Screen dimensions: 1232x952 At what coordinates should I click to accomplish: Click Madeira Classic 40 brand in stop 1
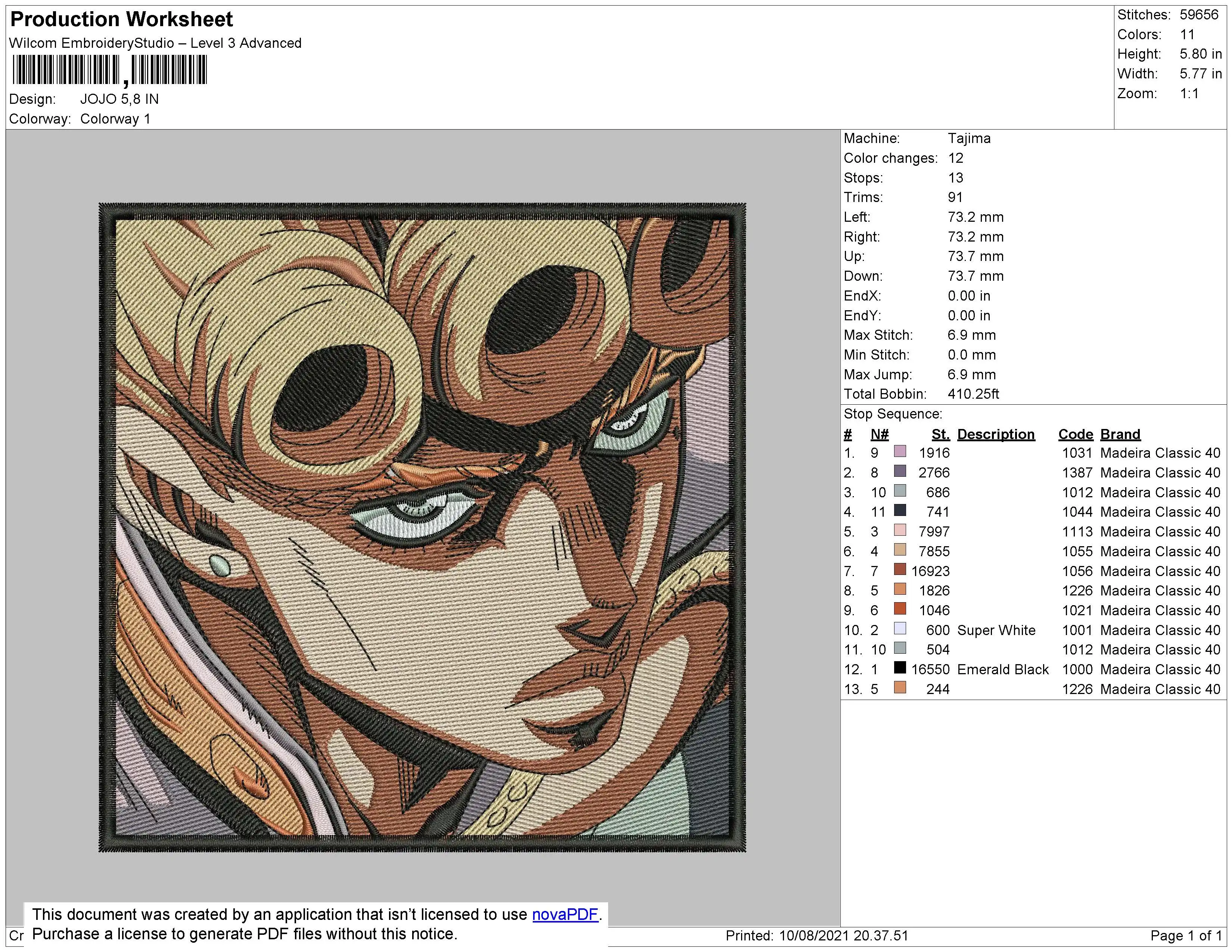(x=1160, y=453)
